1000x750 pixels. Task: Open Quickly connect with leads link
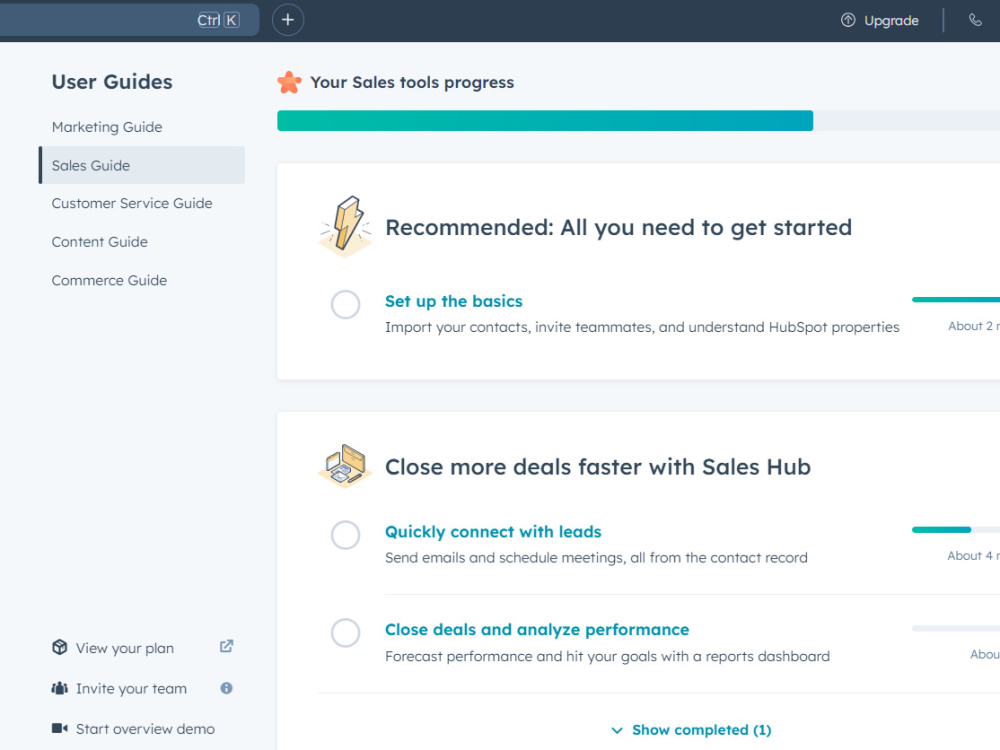(x=493, y=532)
